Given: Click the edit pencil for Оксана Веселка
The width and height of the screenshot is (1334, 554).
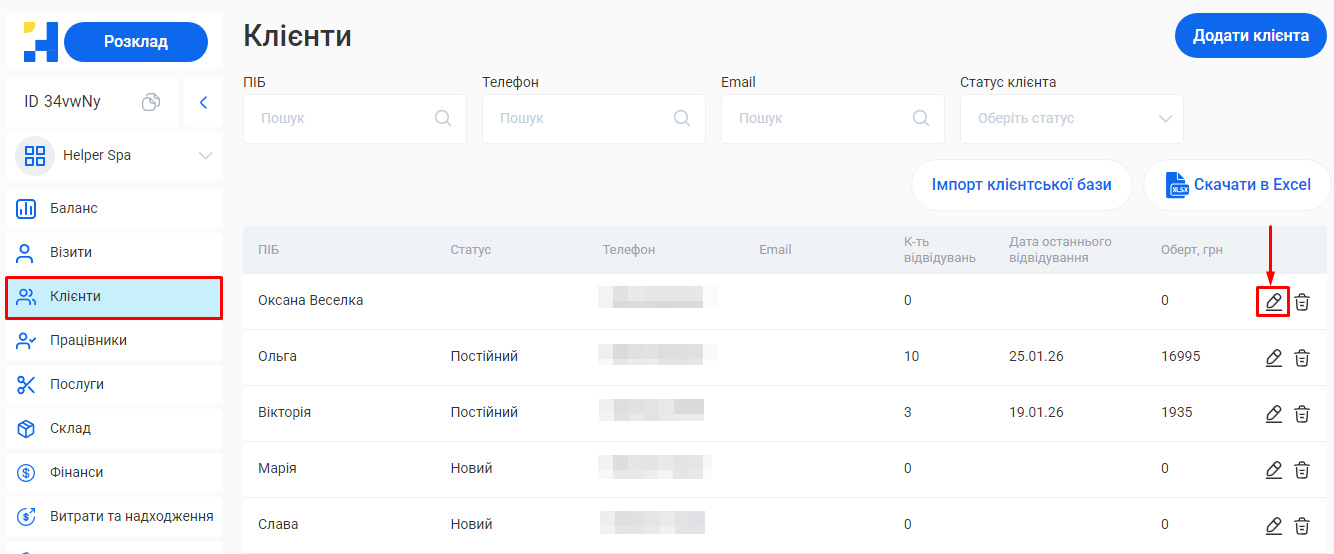Looking at the screenshot, I should point(1273,301).
